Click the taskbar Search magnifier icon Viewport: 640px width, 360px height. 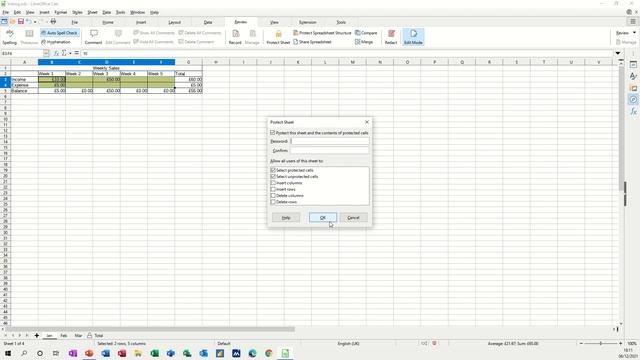(24, 353)
